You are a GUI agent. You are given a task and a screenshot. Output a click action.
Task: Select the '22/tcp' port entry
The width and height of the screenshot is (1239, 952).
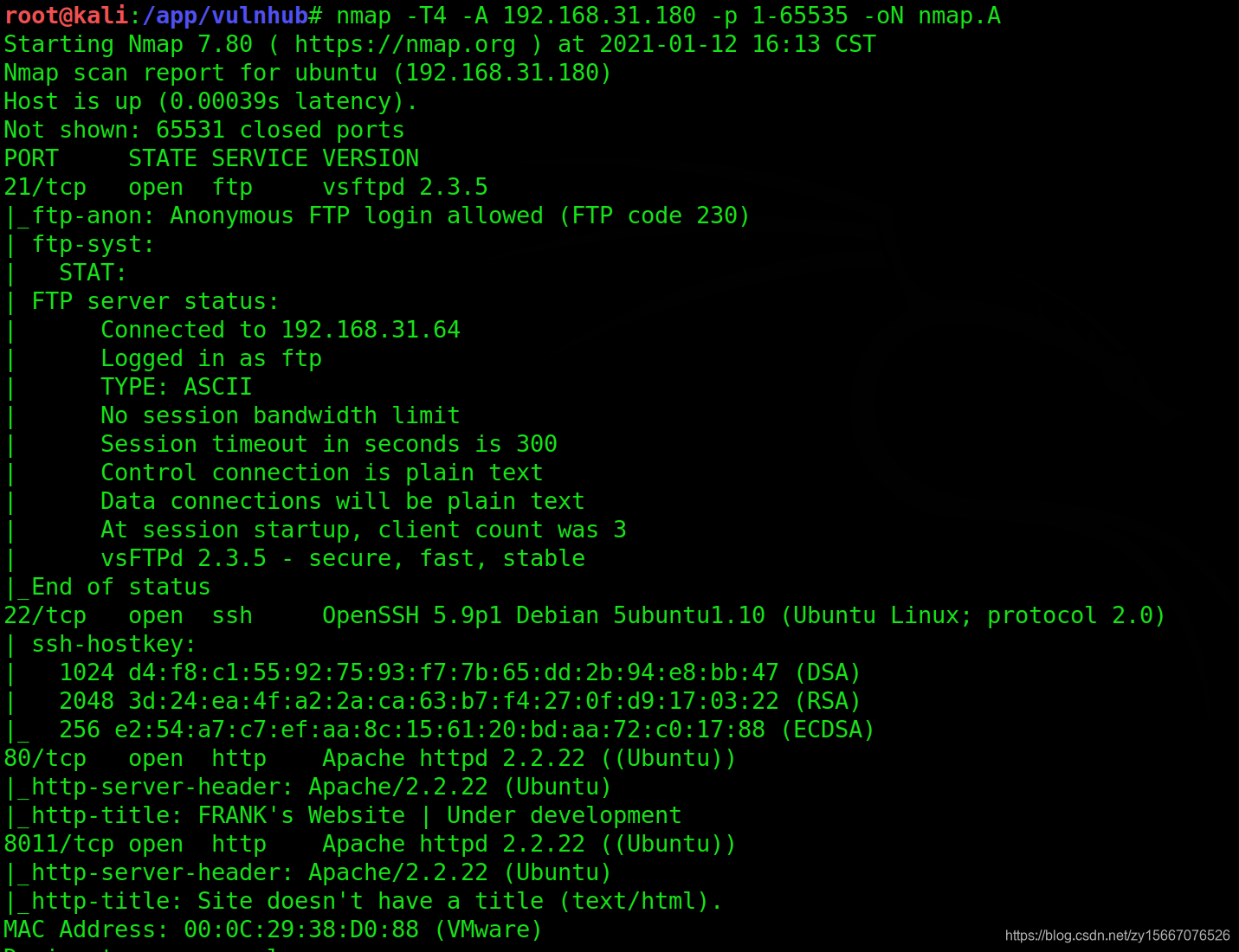pos(45,615)
